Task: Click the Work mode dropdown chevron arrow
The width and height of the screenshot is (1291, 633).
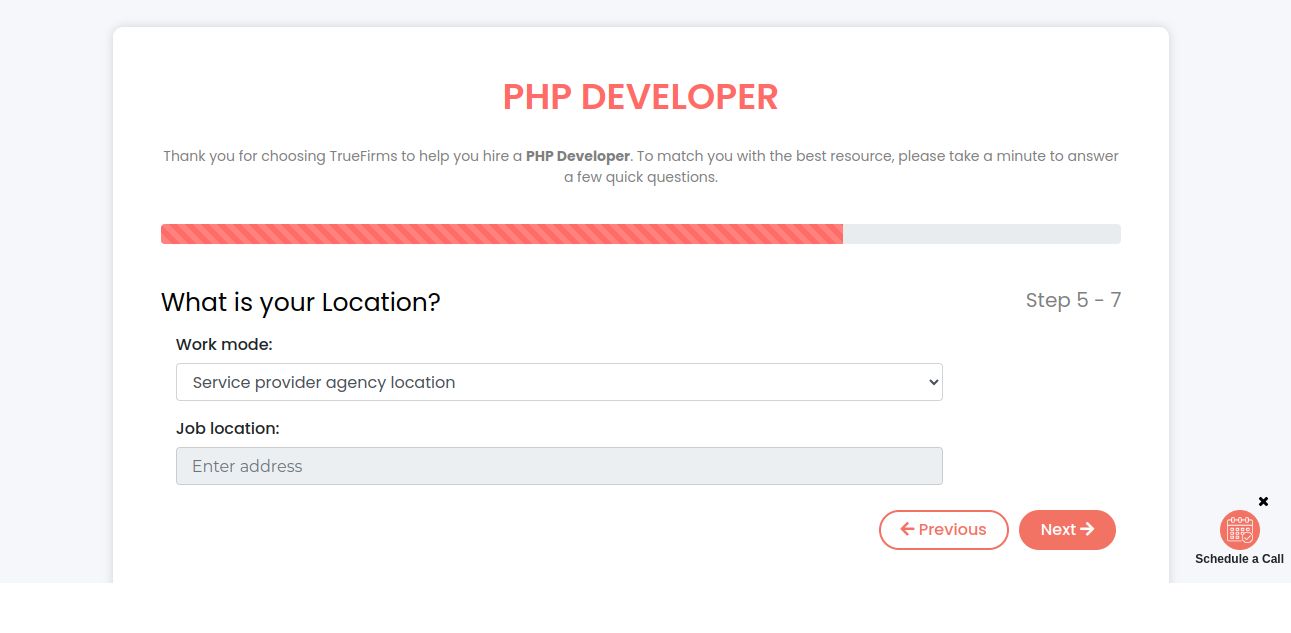Action: point(933,382)
